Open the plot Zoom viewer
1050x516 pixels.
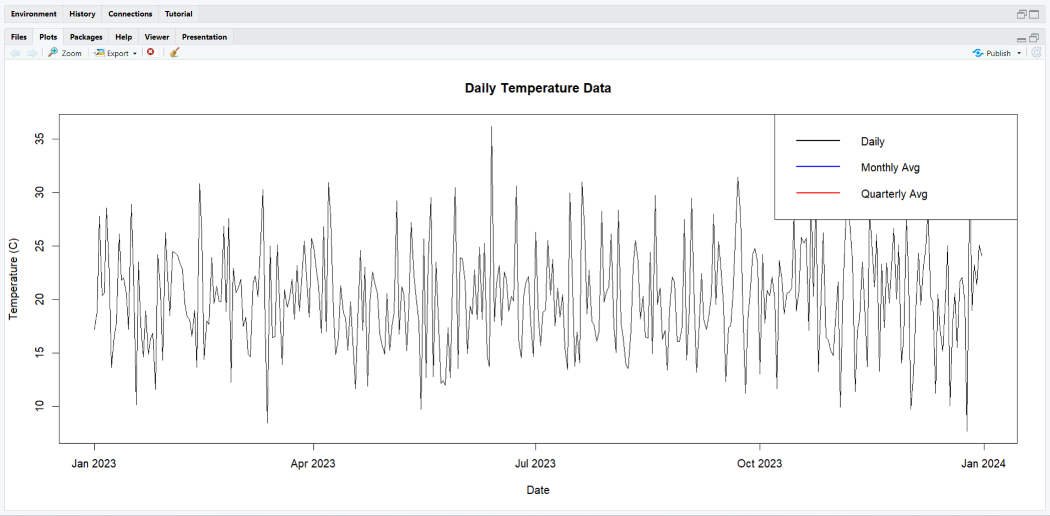click(x=65, y=53)
